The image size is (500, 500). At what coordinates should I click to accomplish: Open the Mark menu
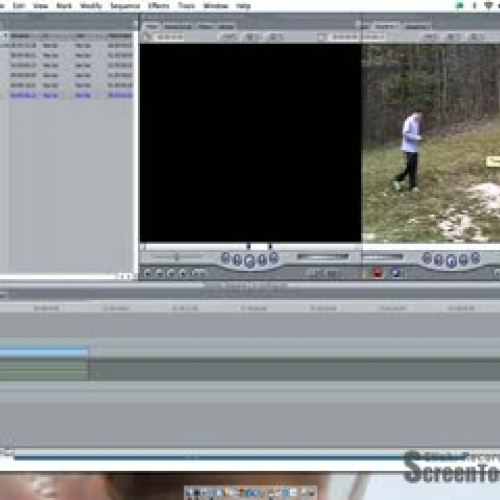64,6
